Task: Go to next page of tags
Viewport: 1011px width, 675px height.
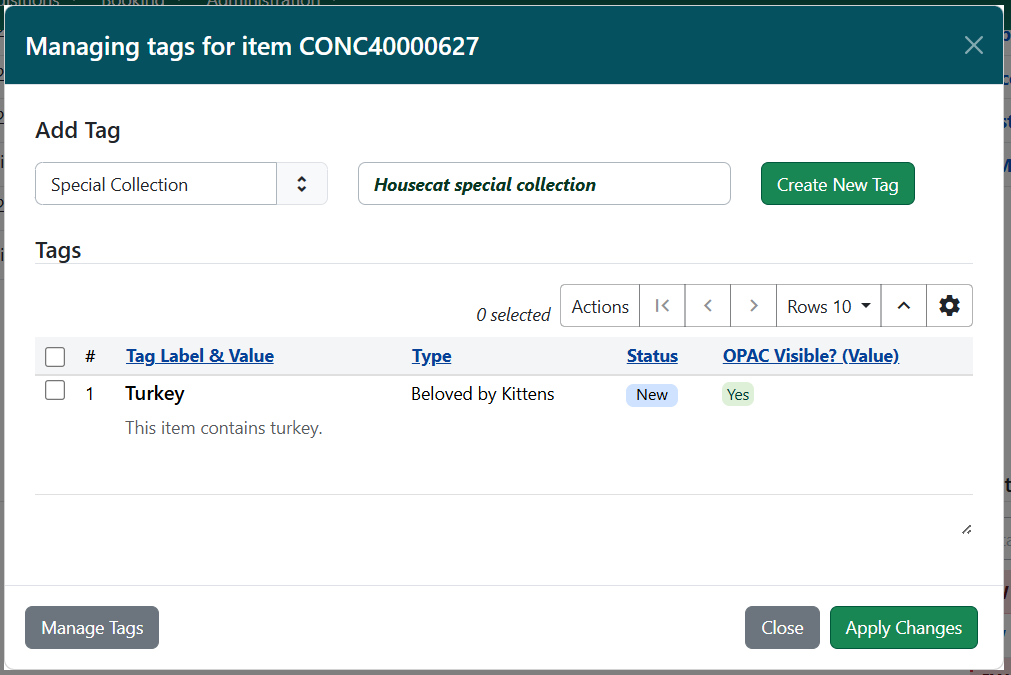Action: 754,306
